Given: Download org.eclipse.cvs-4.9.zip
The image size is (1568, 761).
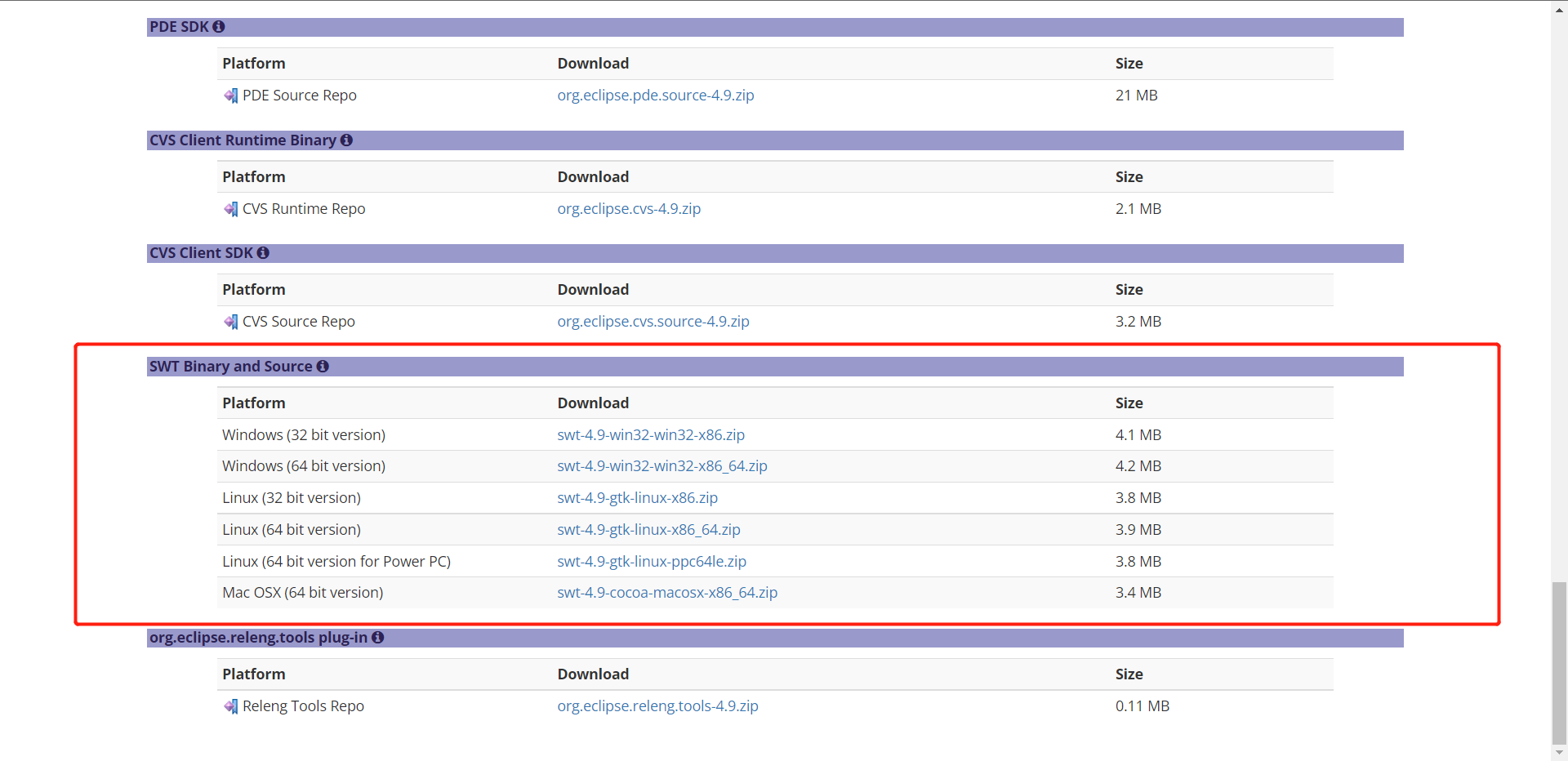Looking at the screenshot, I should pyautogui.click(x=629, y=209).
